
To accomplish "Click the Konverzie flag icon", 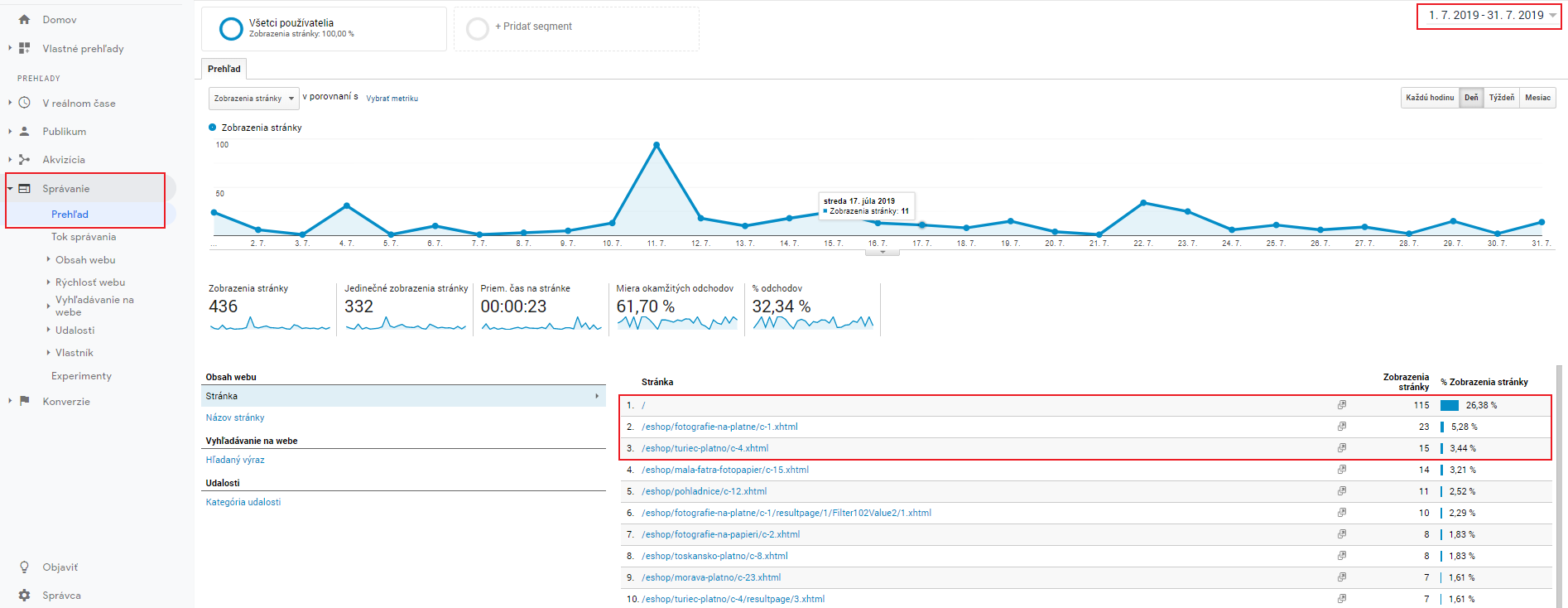I will coord(24,401).
